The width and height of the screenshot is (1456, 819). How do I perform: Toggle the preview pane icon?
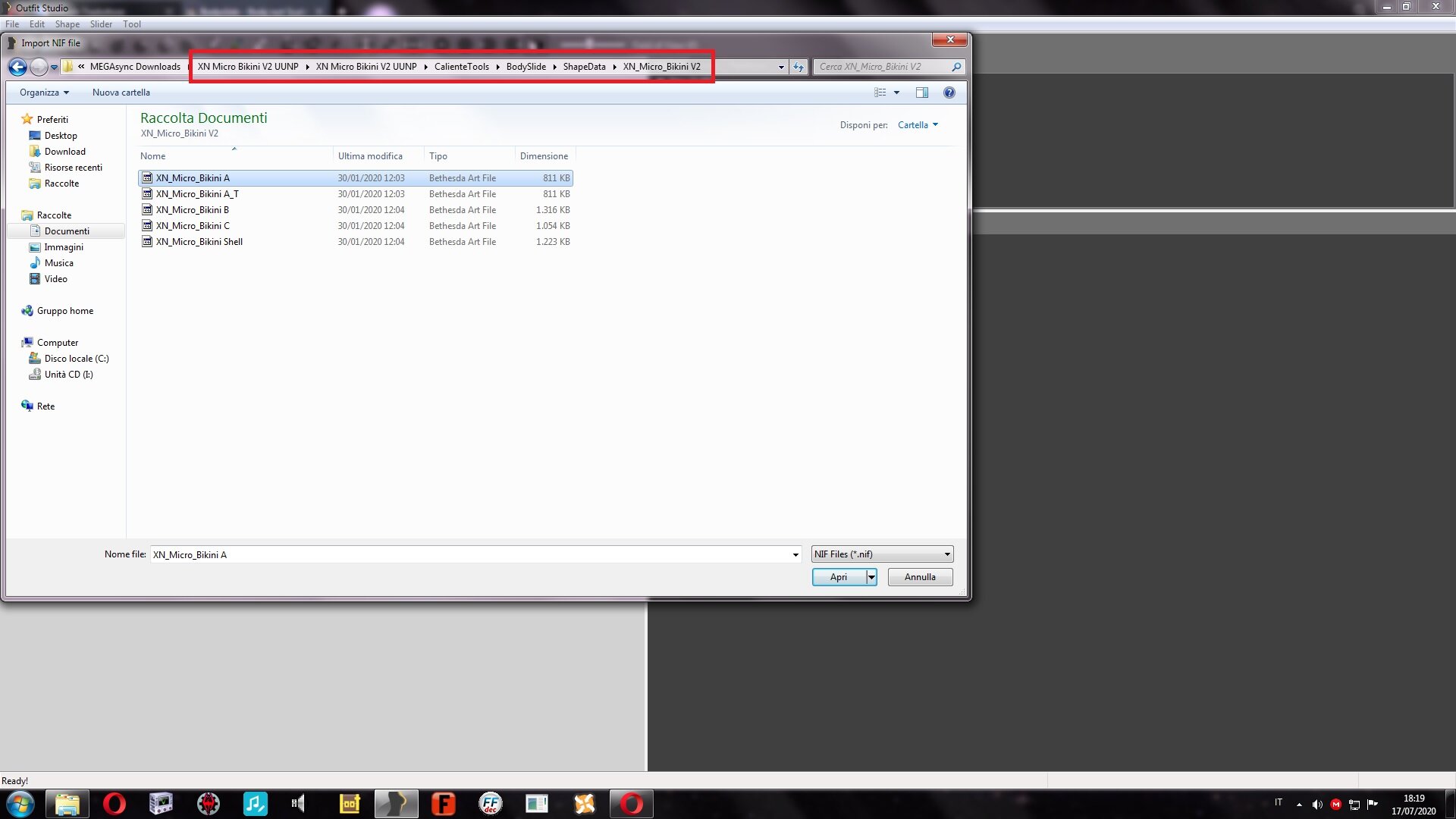pyautogui.click(x=922, y=93)
